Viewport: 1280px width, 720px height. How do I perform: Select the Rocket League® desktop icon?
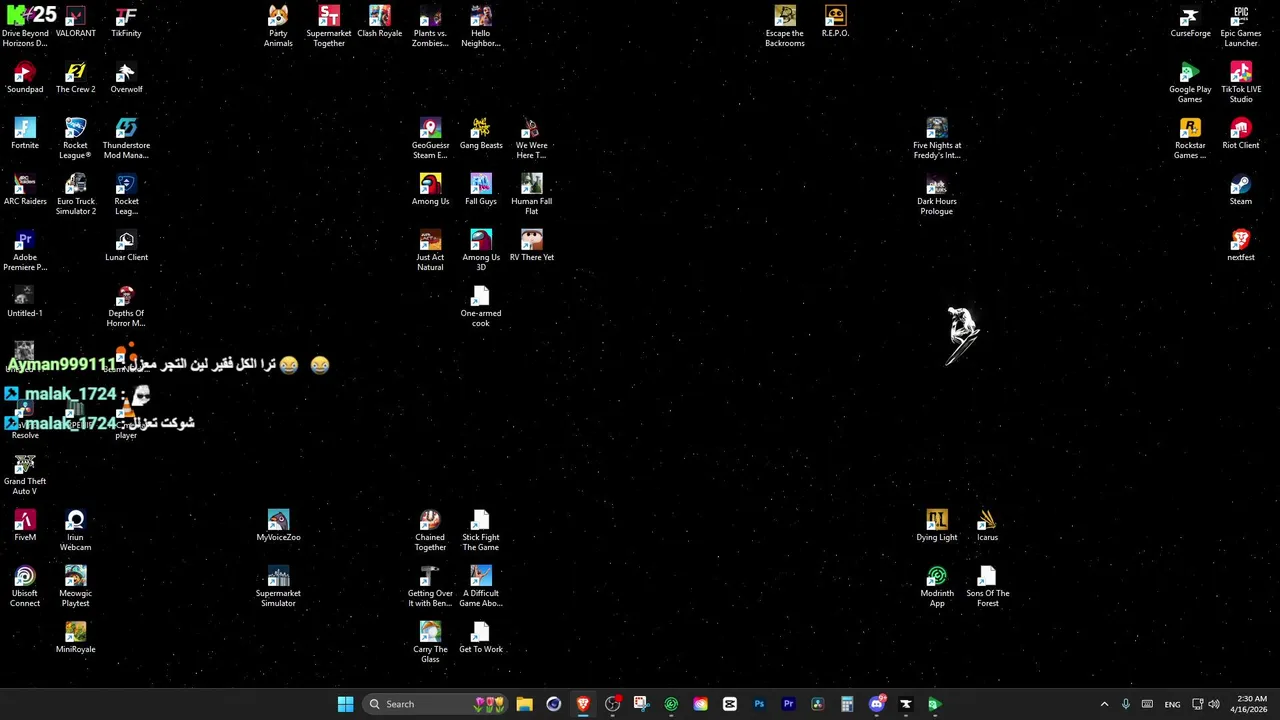click(75, 139)
